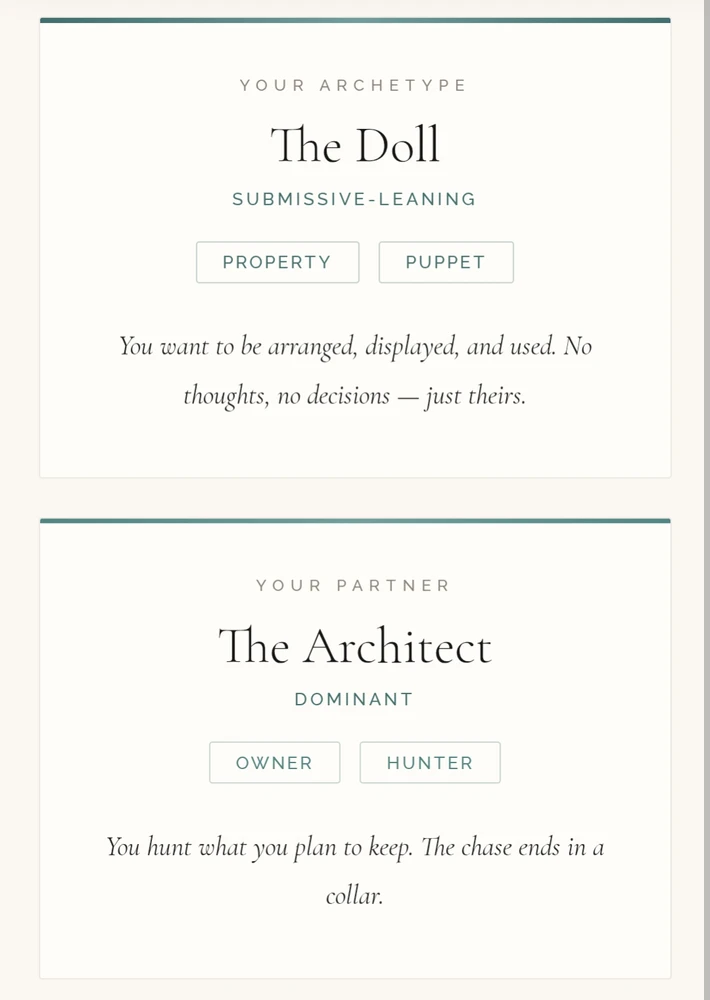This screenshot has height=1000, width=710.
Task: Click the heading The Doll
Action: (x=355, y=146)
